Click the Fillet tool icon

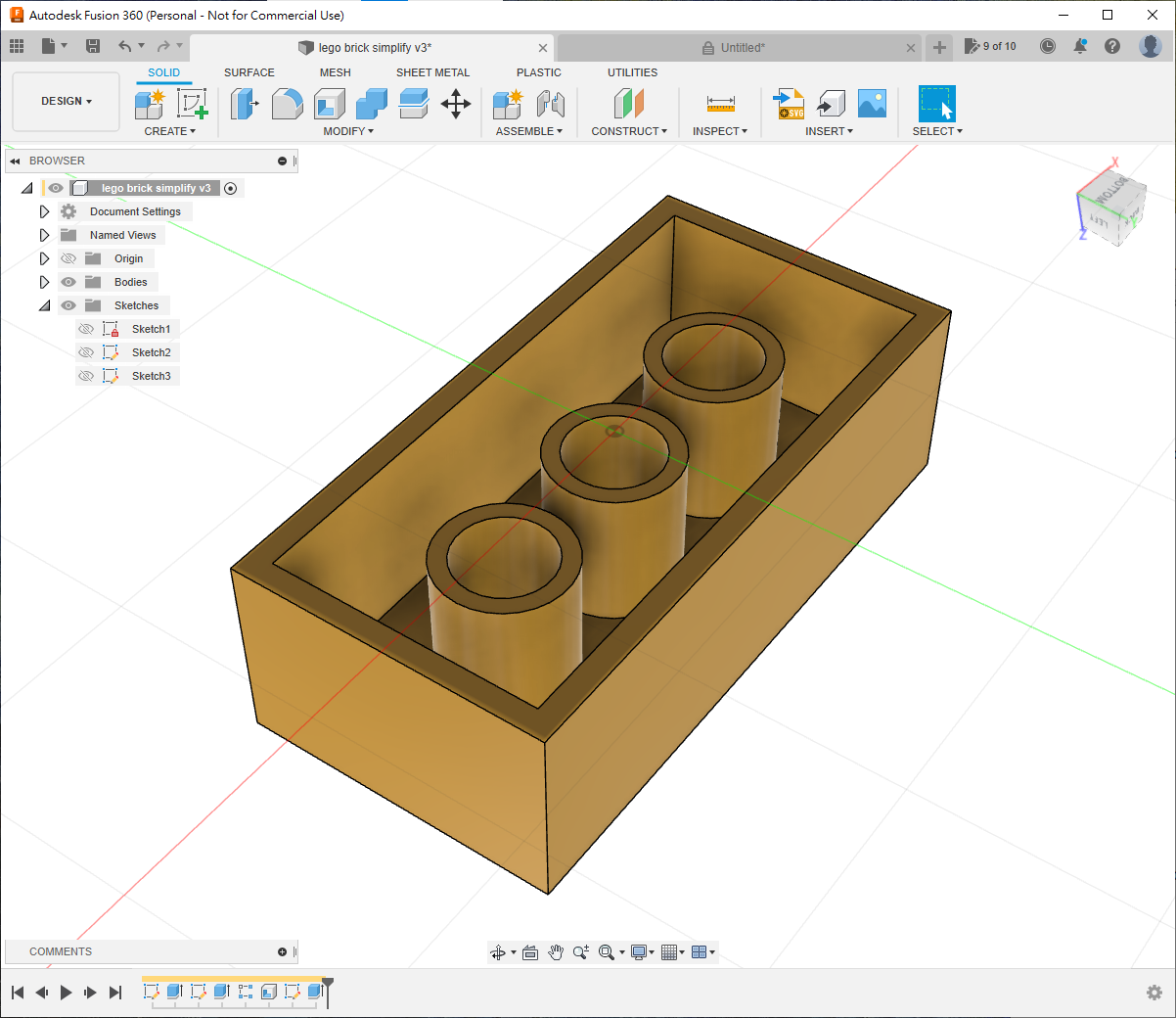point(287,104)
